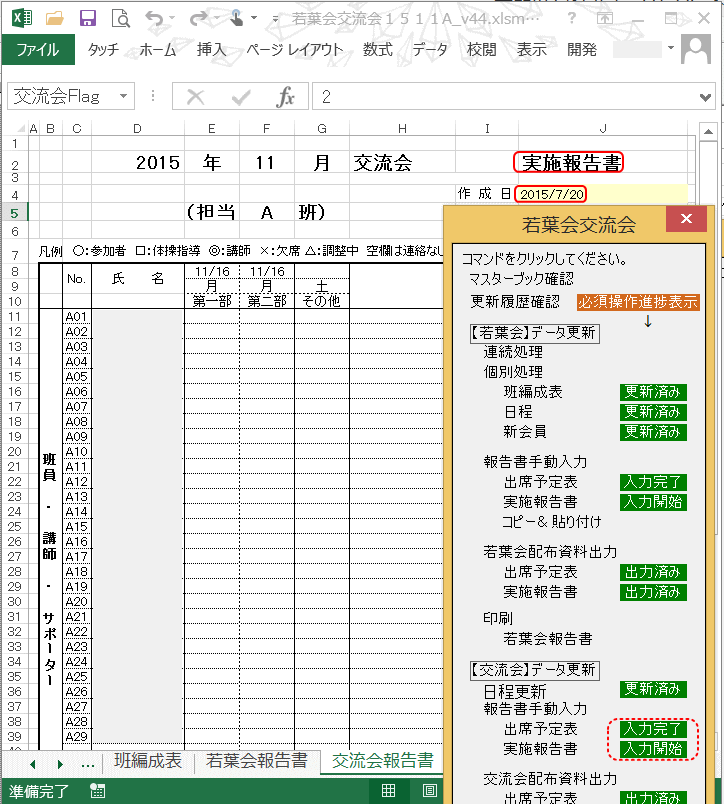Viewport: 724px width, 804px height.
Task: Click 班編成表 under 個別処理
Action: click(533, 392)
